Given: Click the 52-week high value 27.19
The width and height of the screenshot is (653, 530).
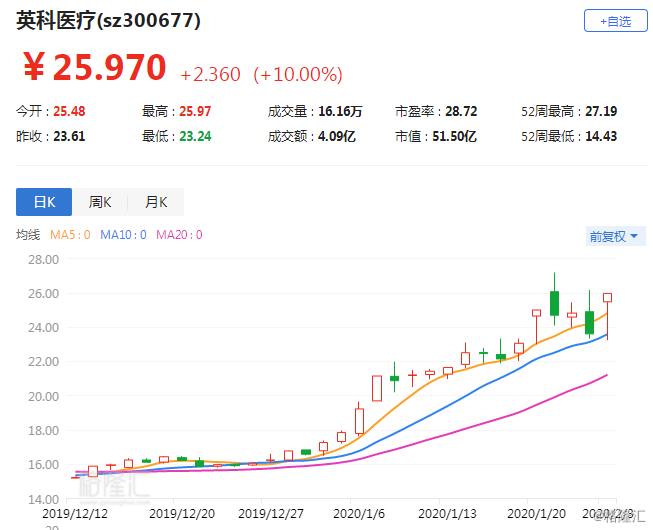Looking at the screenshot, I should pyautogui.click(x=601, y=111).
